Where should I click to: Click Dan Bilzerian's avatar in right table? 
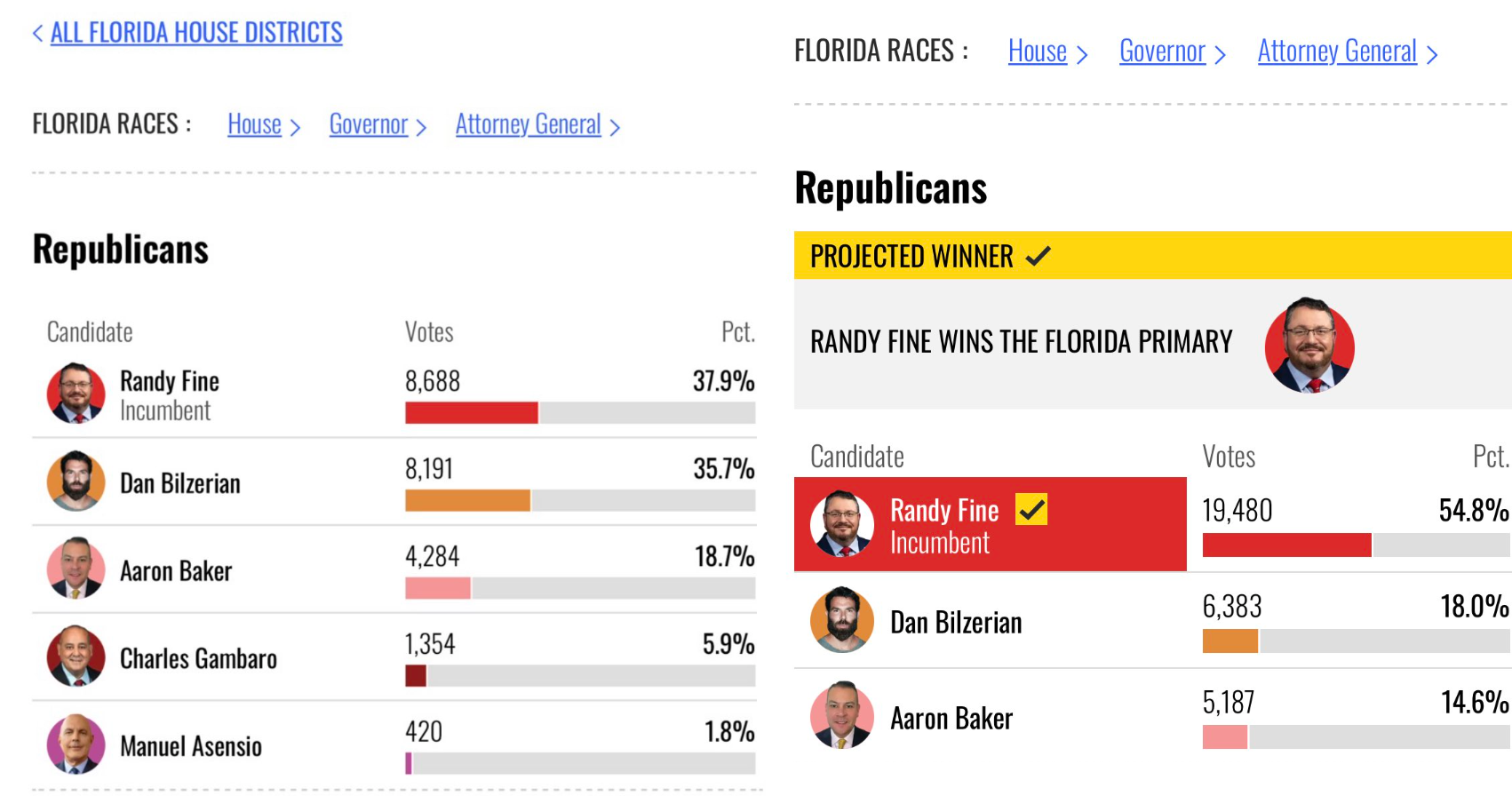[842, 620]
